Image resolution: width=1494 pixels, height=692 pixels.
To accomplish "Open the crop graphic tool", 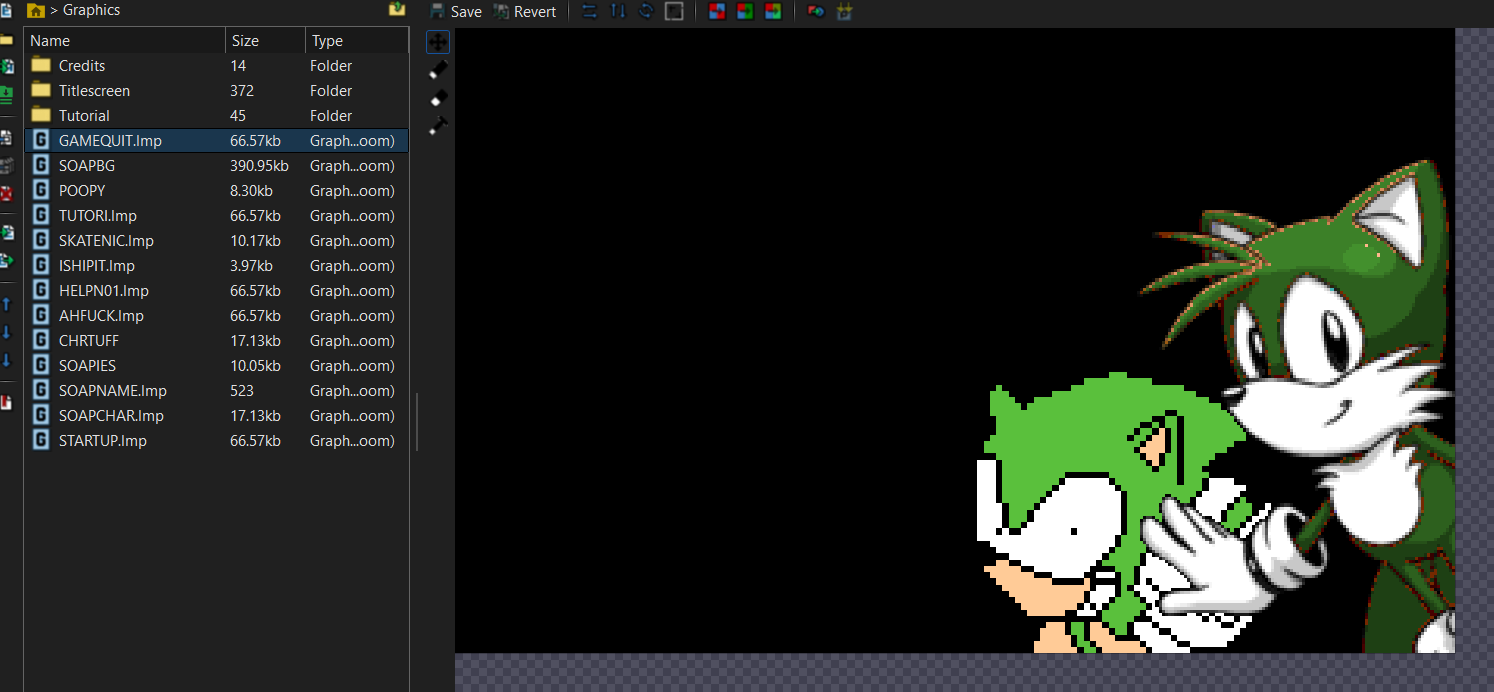I will coord(674,11).
